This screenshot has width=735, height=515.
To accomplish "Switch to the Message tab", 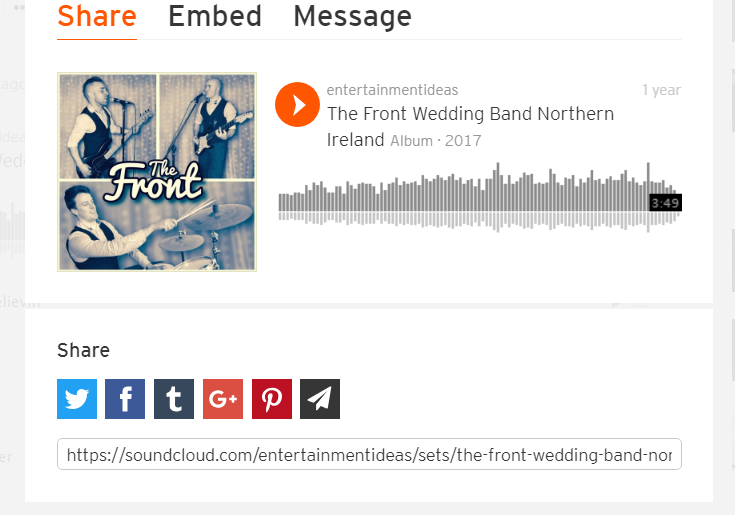I will 352,16.
